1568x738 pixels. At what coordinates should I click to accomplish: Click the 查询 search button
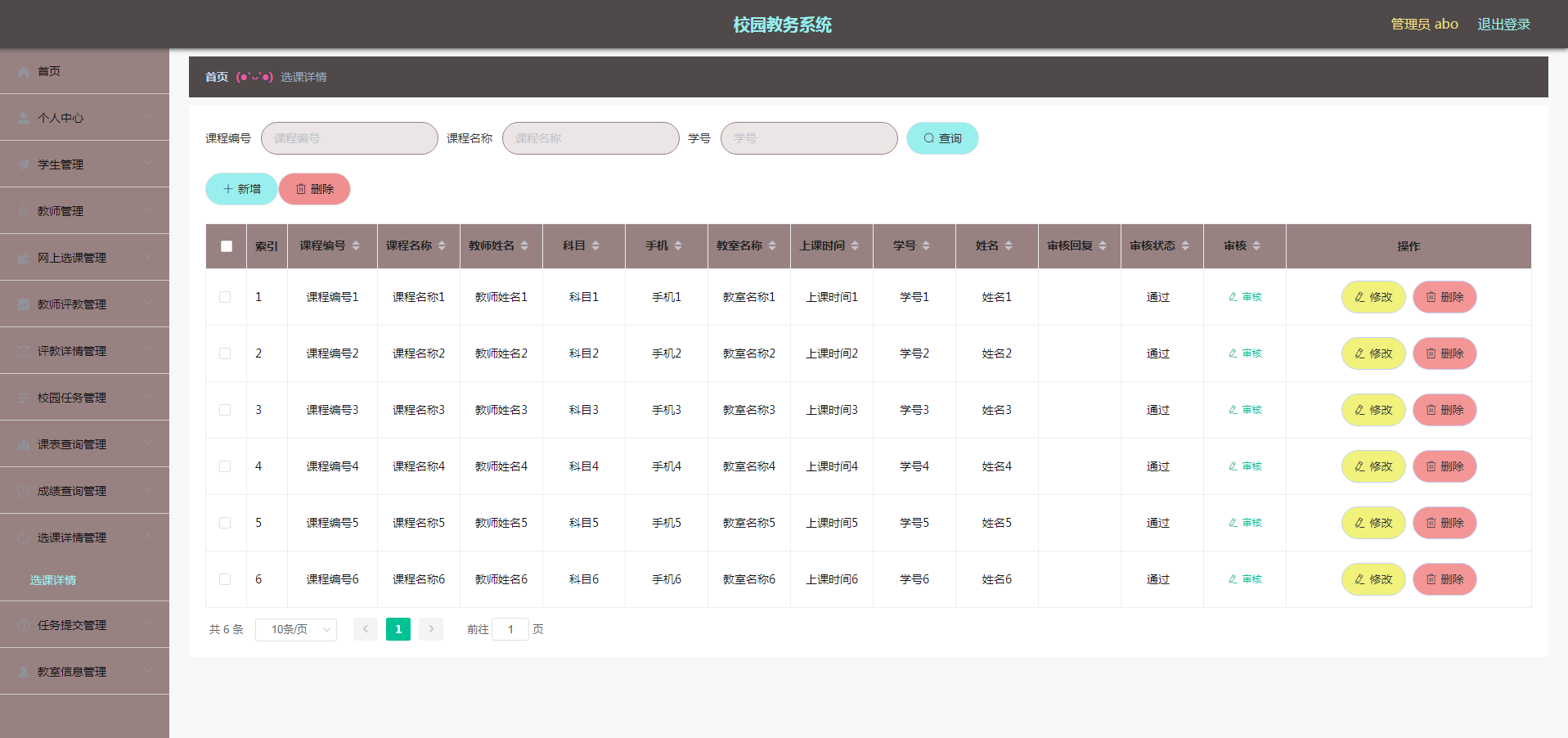(942, 138)
